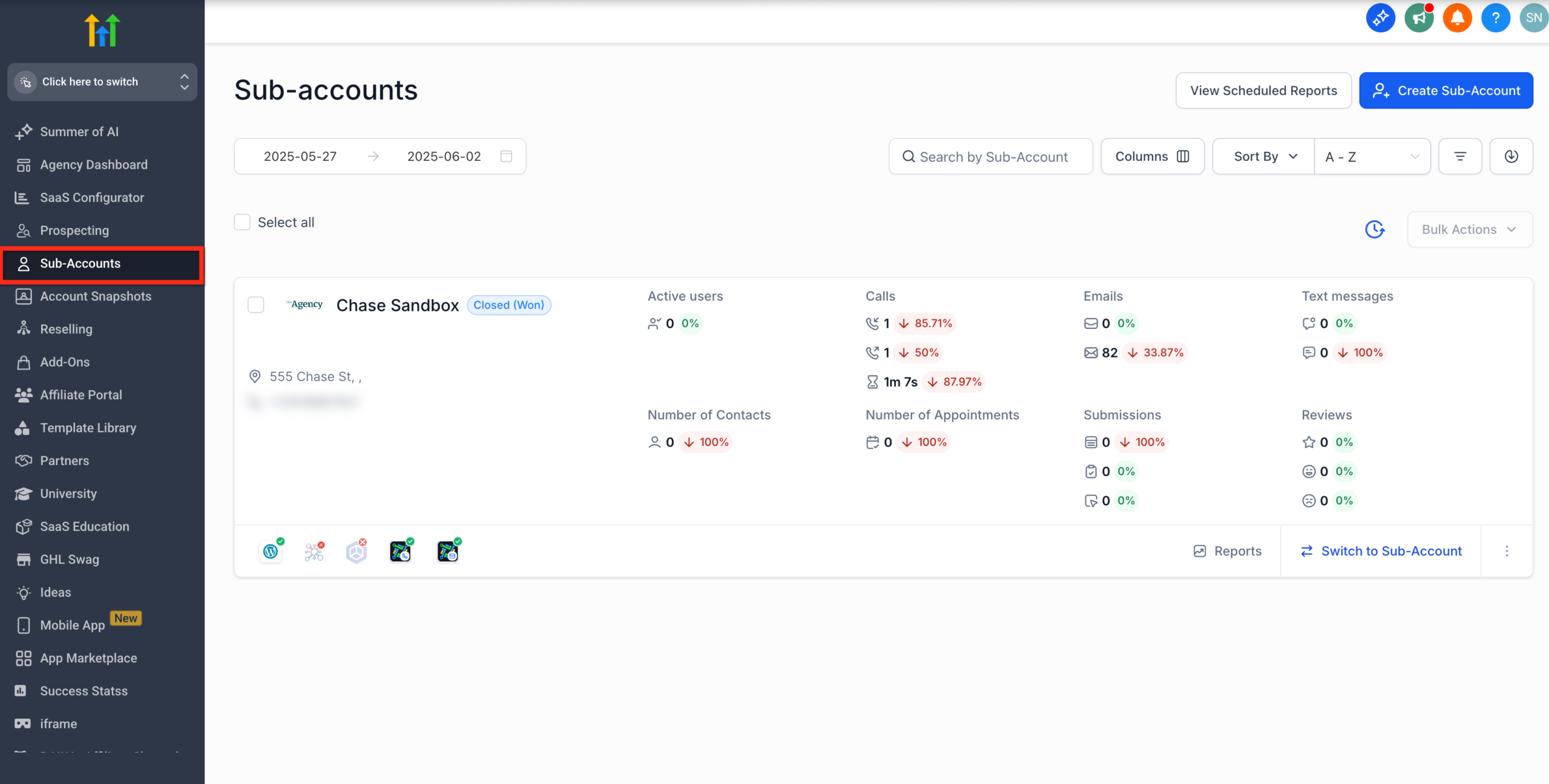This screenshot has height=784, width=1549.
Task: Click the Search by Sub-Account field
Action: [991, 156]
